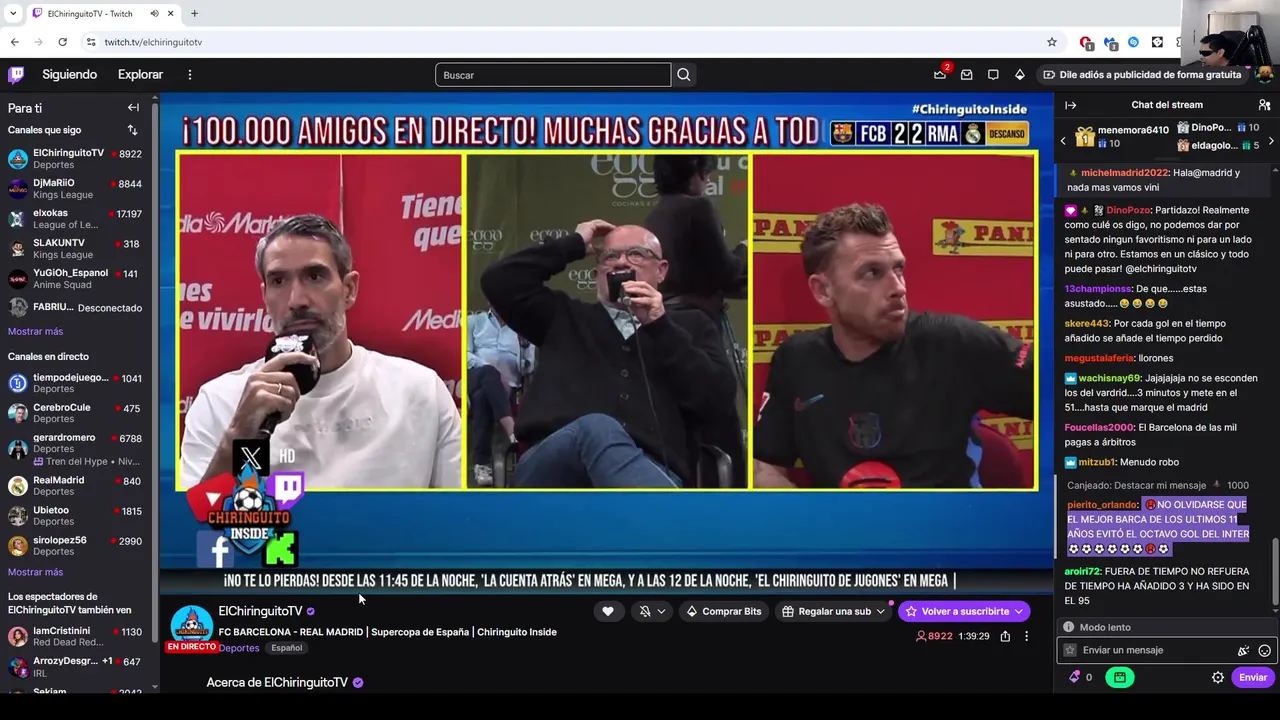Click Volver a suscribirte button
The image size is (1280, 720).
964,611
